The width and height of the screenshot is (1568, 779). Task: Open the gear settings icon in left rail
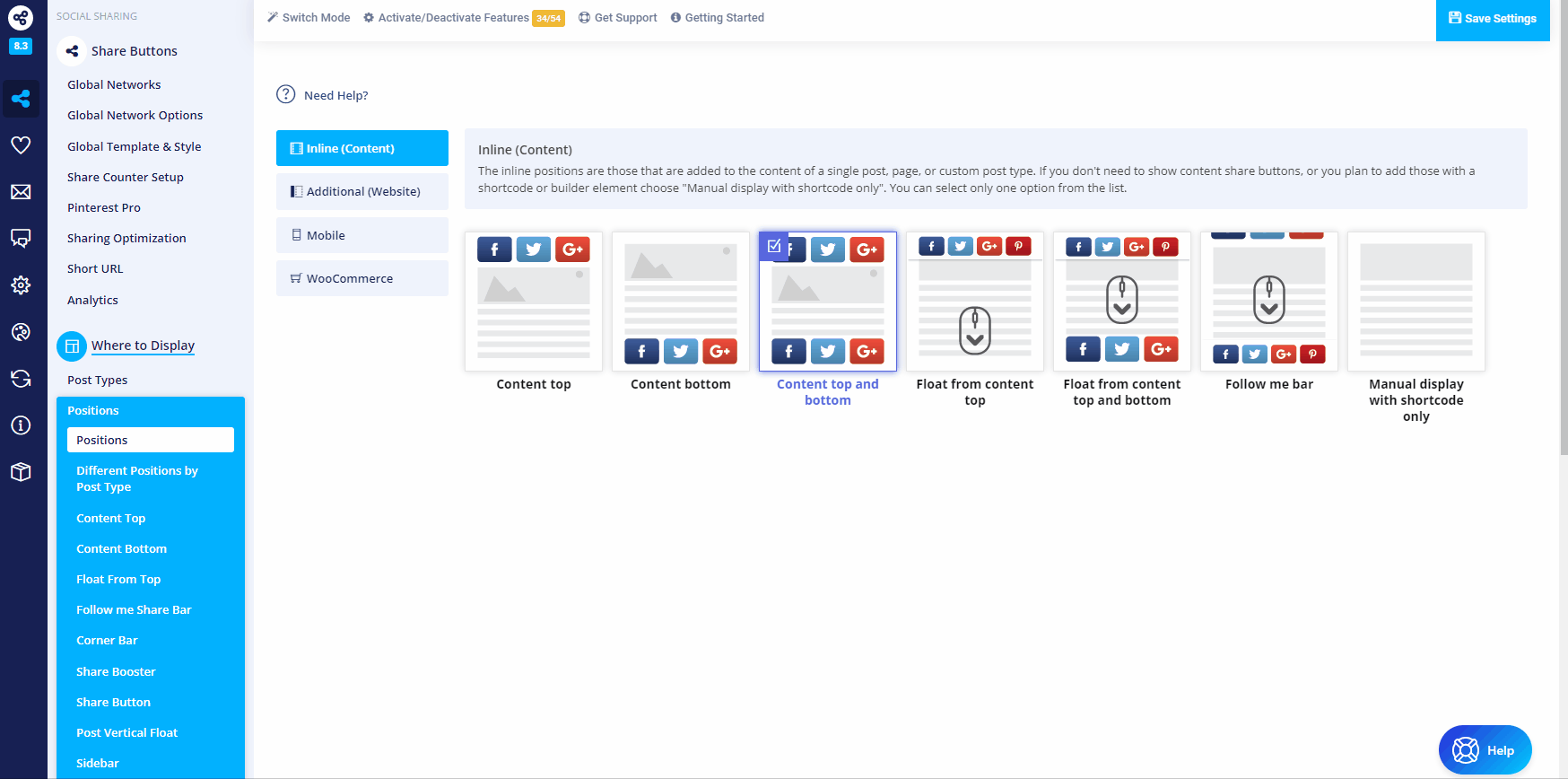pyautogui.click(x=21, y=285)
